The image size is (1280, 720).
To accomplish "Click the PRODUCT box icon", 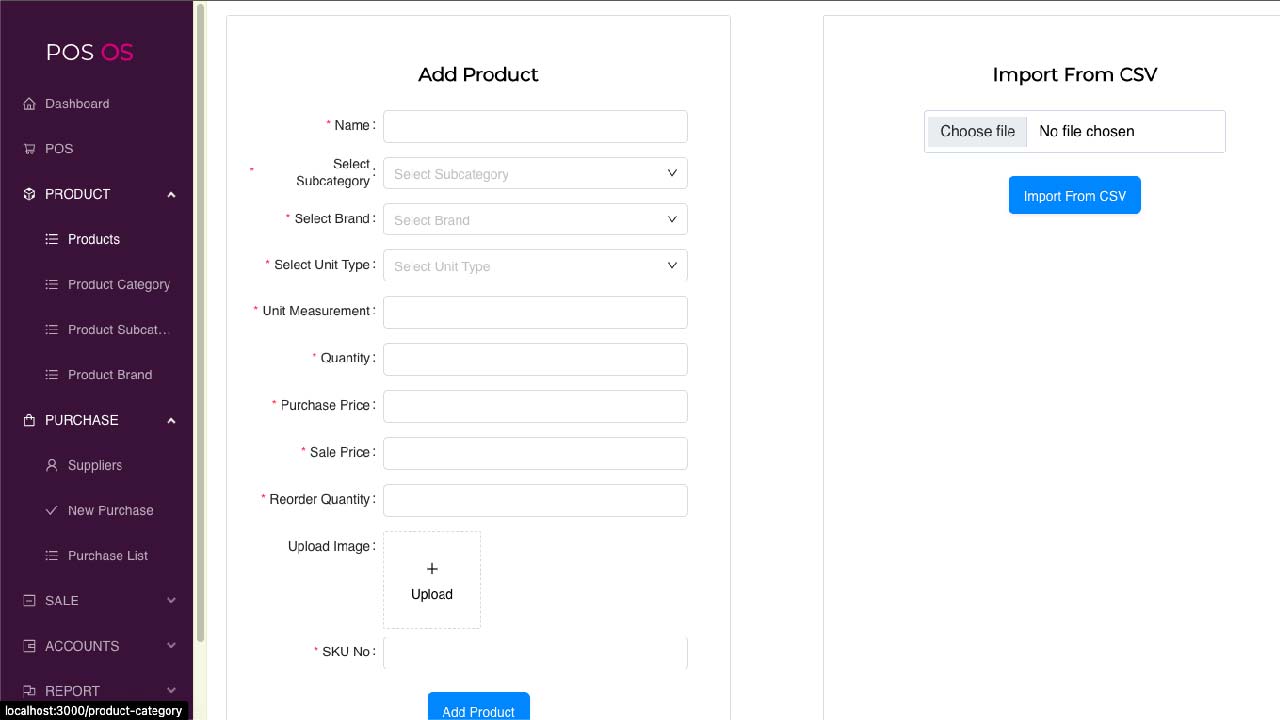I will coord(29,194).
